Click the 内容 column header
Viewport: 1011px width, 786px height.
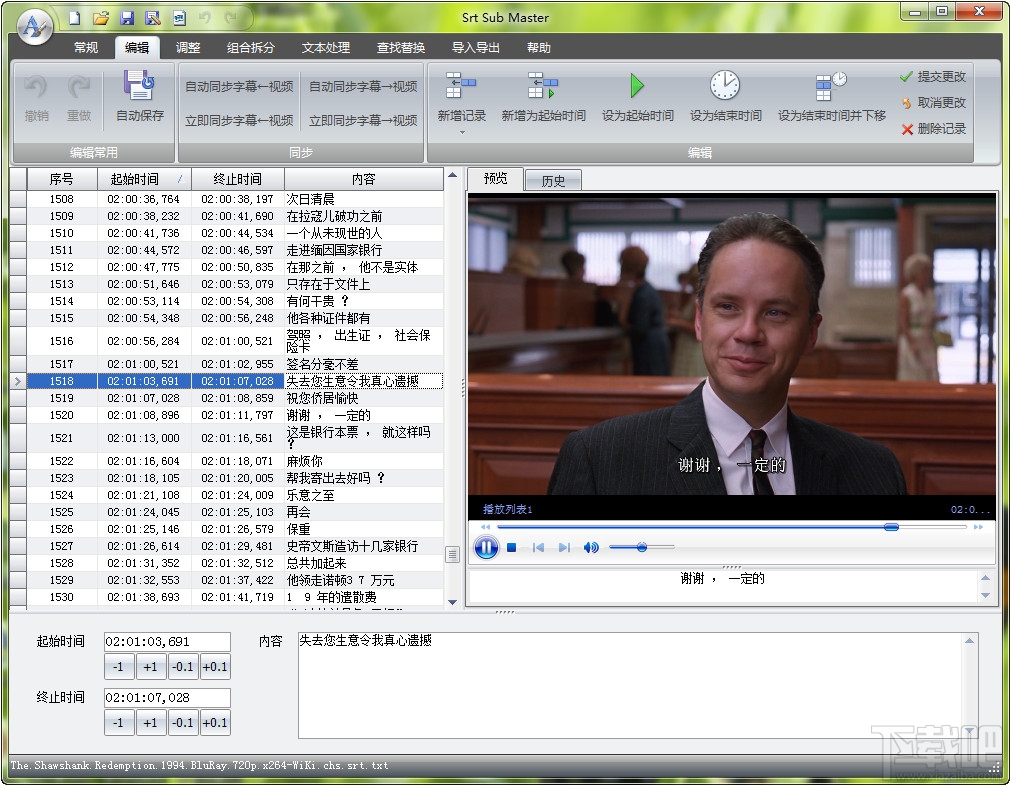(364, 179)
